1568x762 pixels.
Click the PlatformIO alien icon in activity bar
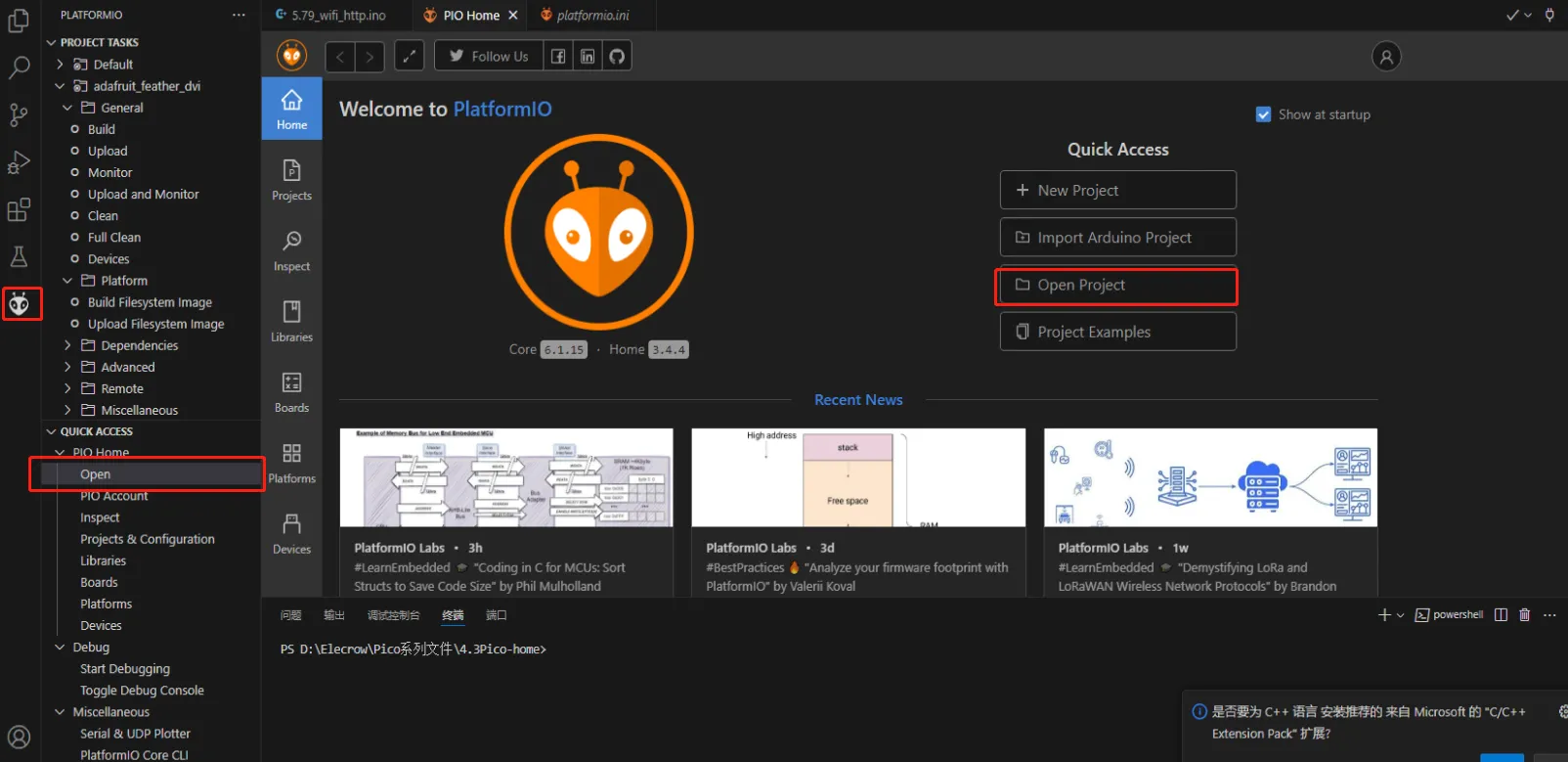(20, 305)
